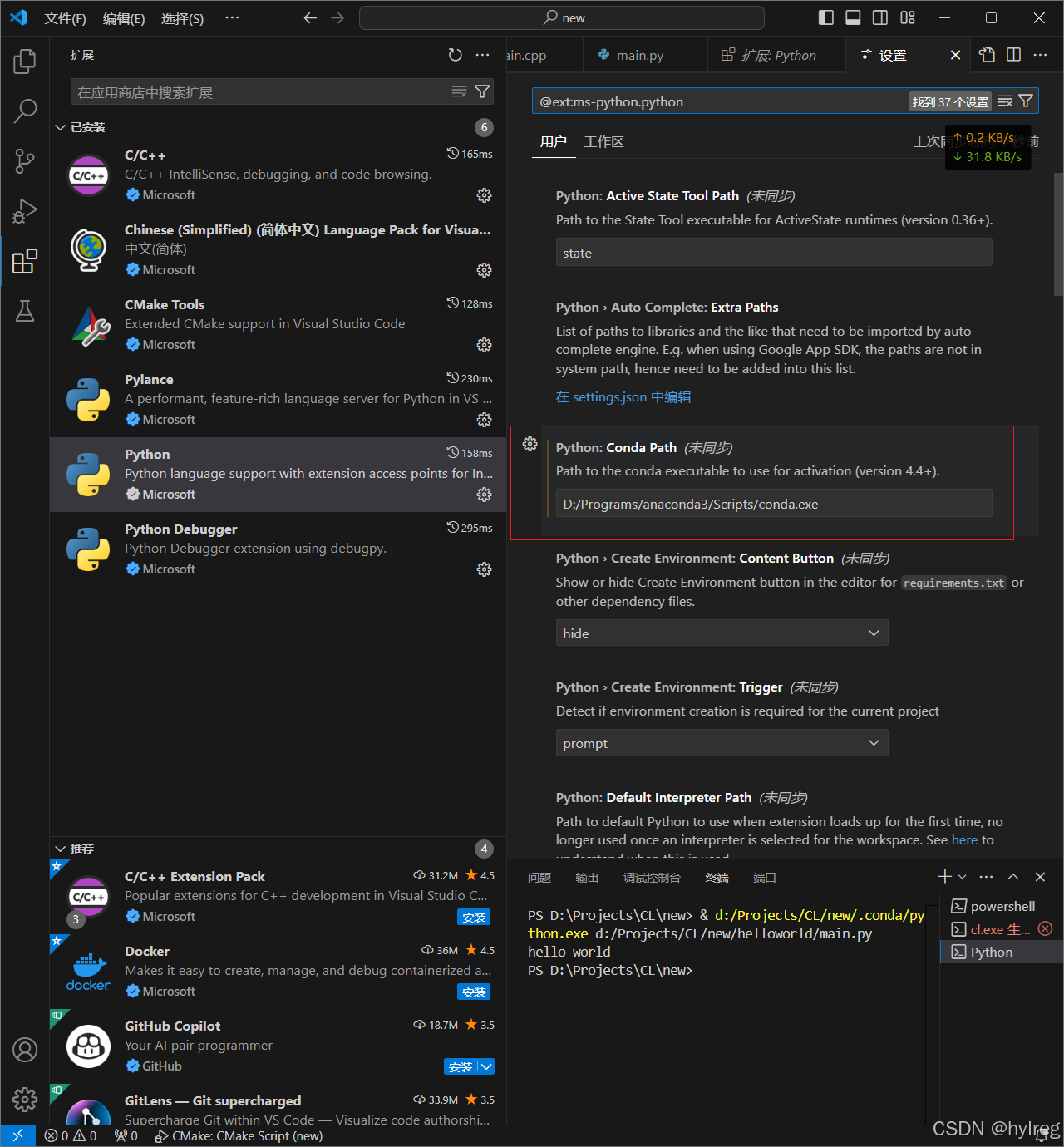Open the Pylance extension settings gear
This screenshot has width=1064, height=1147.
pyautogui.click(x=485, y=420)
